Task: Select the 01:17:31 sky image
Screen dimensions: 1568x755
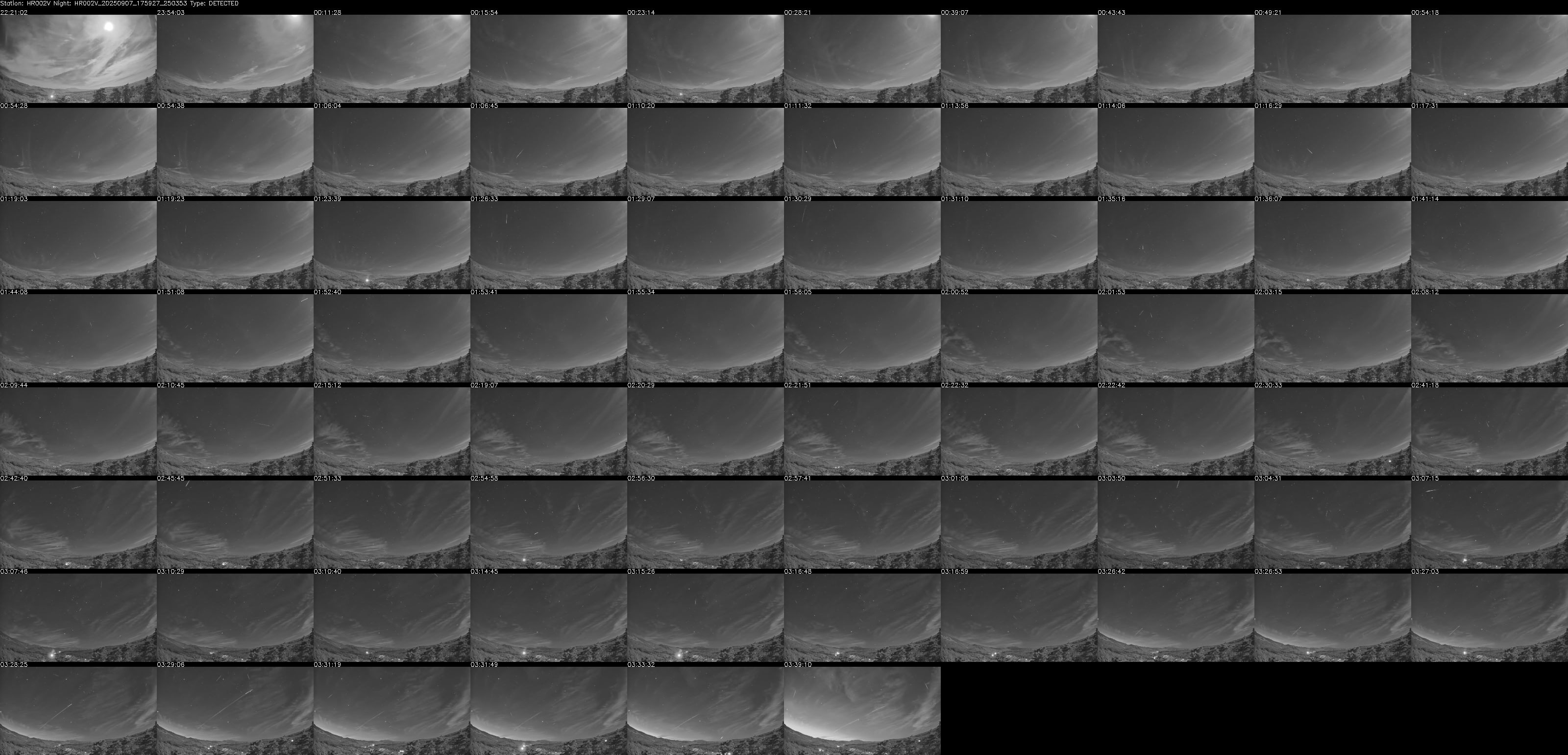Action: (x=1490, y=151)
